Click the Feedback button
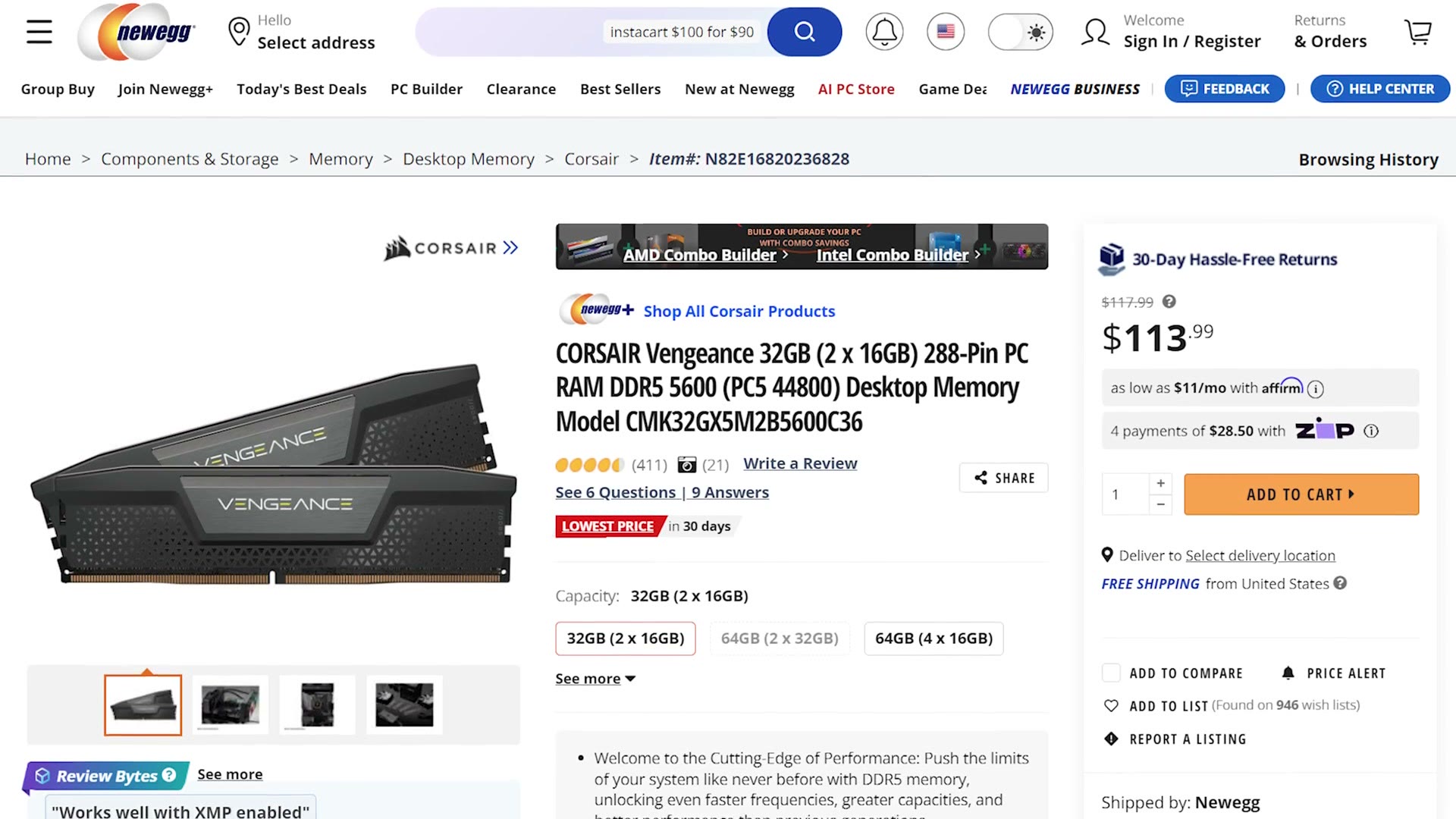This screenshot has height=819, width=1456. coord(1225,89)
